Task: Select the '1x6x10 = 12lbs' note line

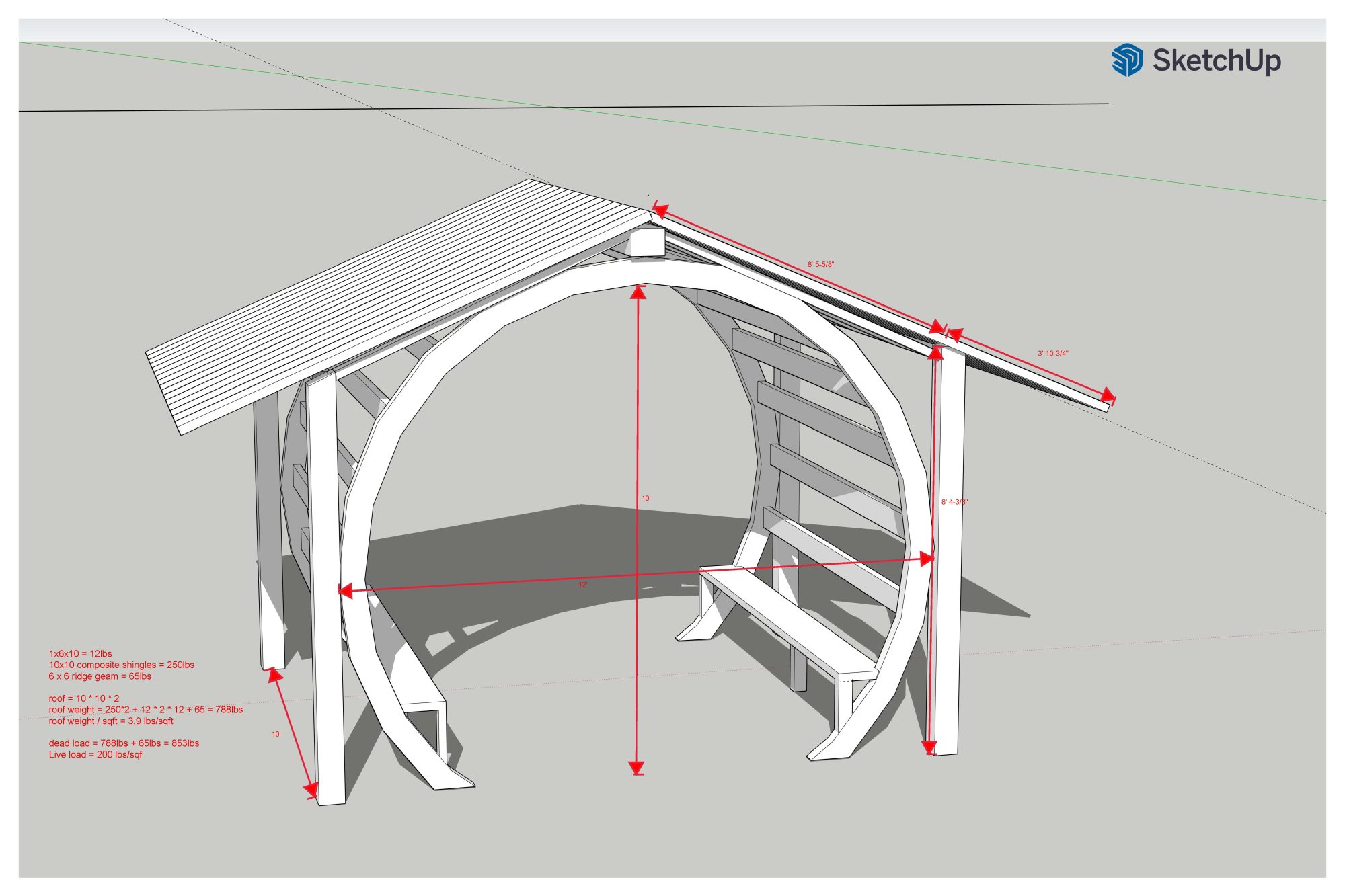Action: 80,653
